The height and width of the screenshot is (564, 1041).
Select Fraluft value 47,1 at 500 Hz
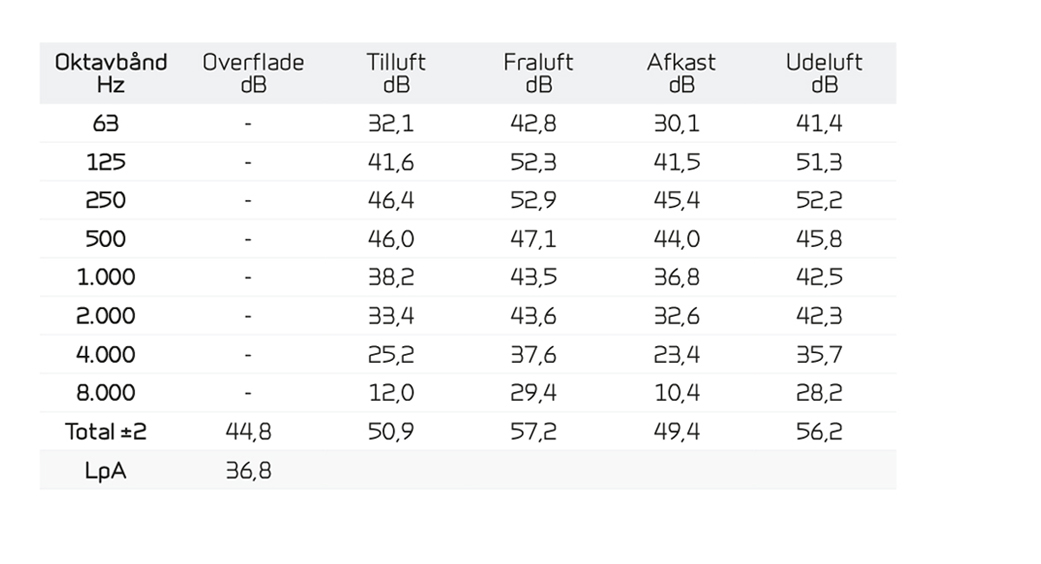tap(533, 239)
